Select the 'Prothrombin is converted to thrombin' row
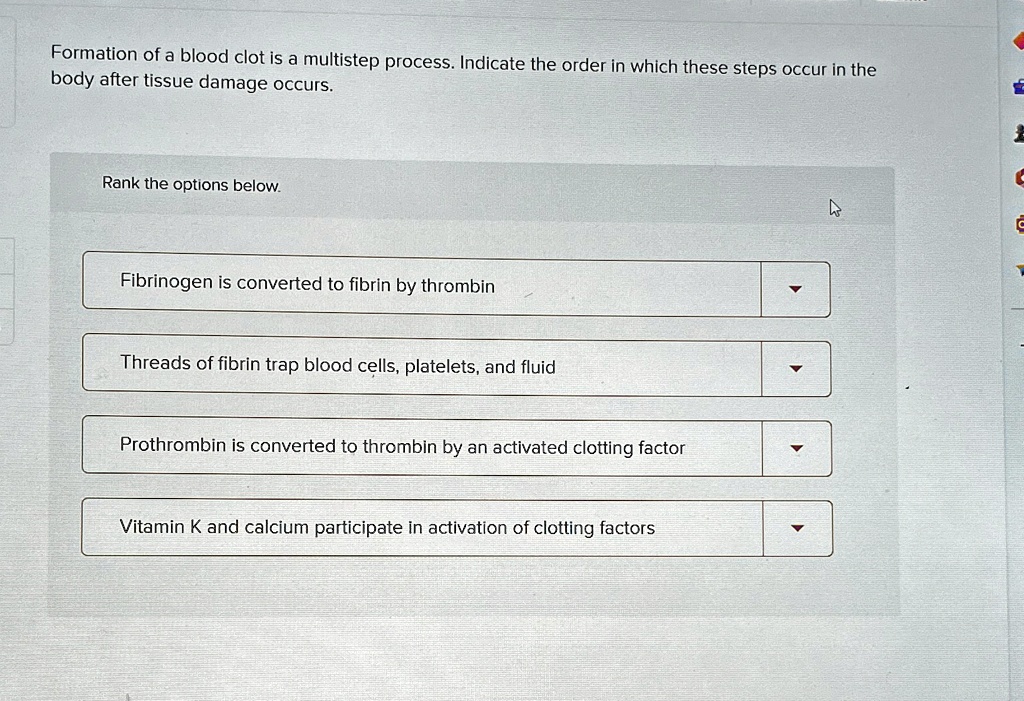 point(420,447)
